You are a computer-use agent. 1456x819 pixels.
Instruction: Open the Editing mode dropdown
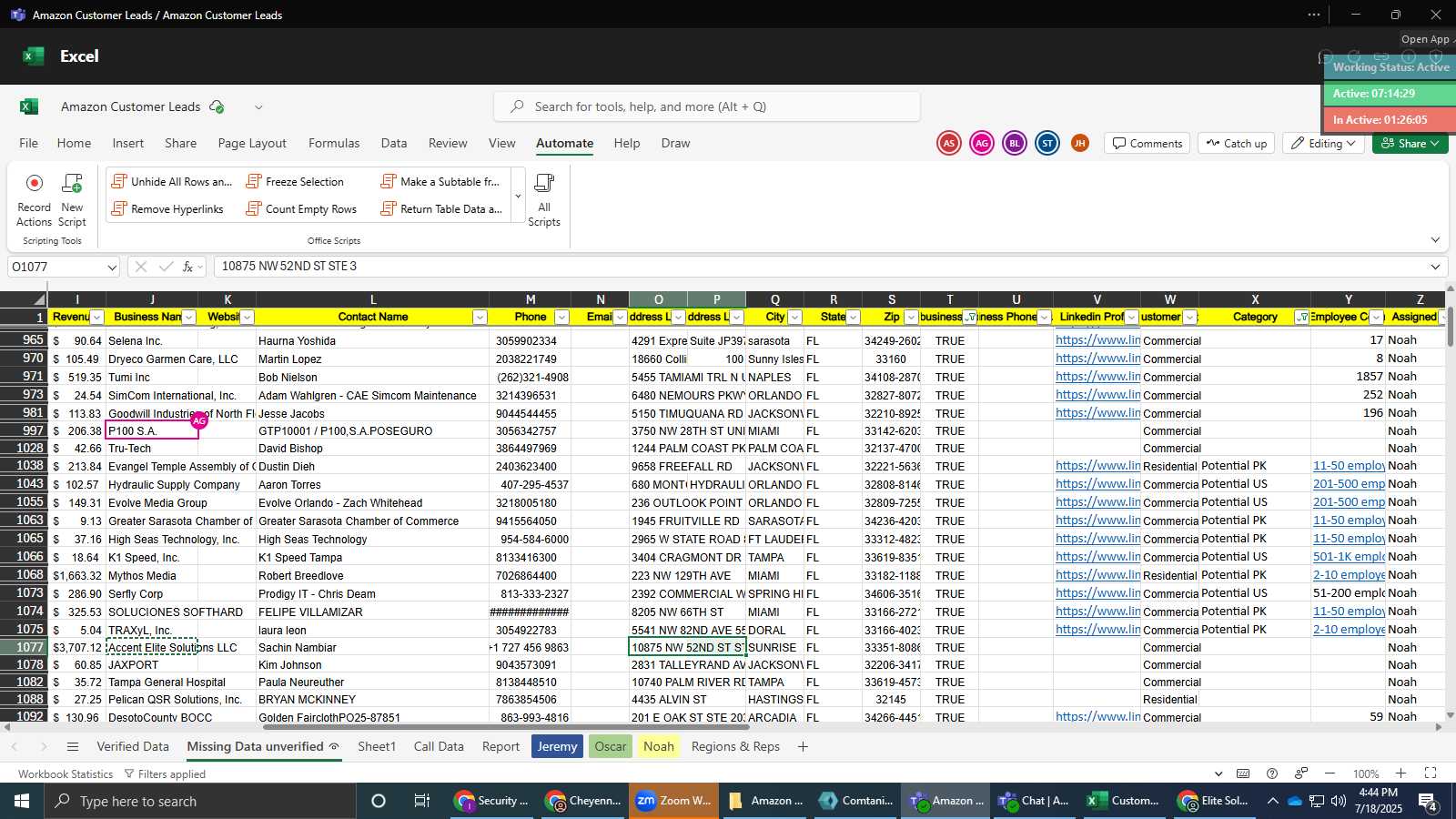1324,144
